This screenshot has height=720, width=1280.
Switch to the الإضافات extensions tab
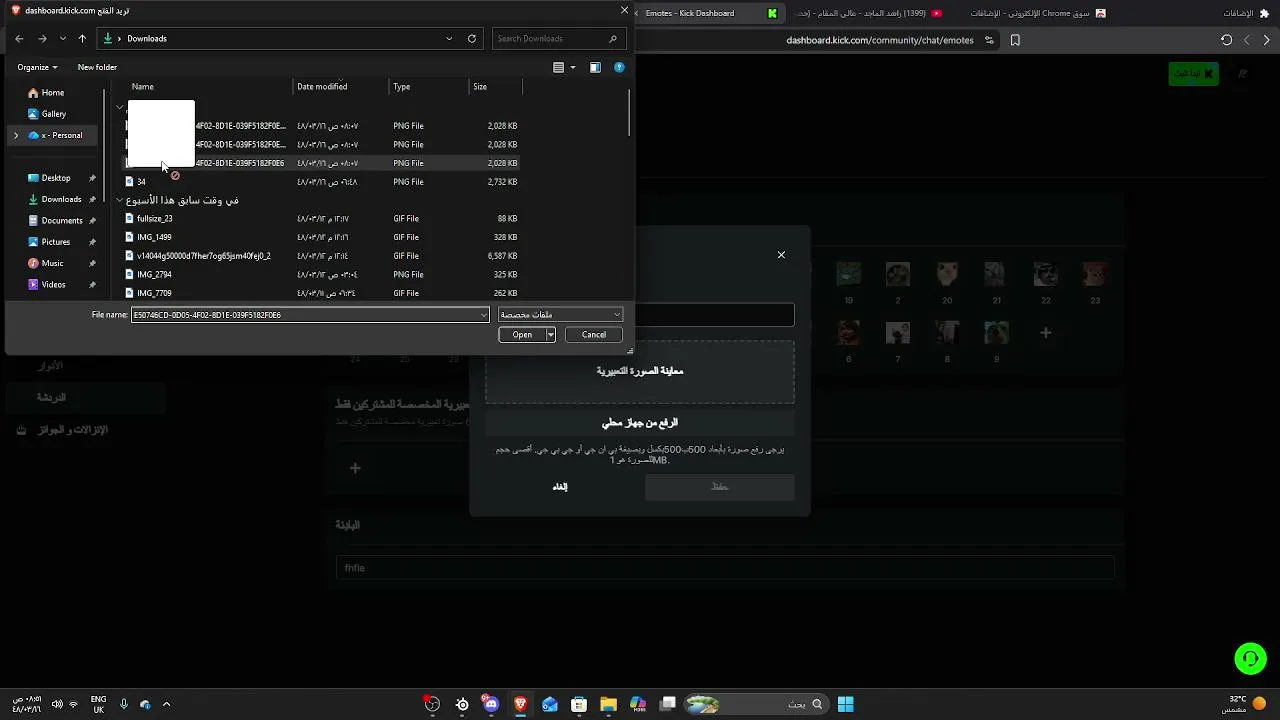[x=1246, y=13]
